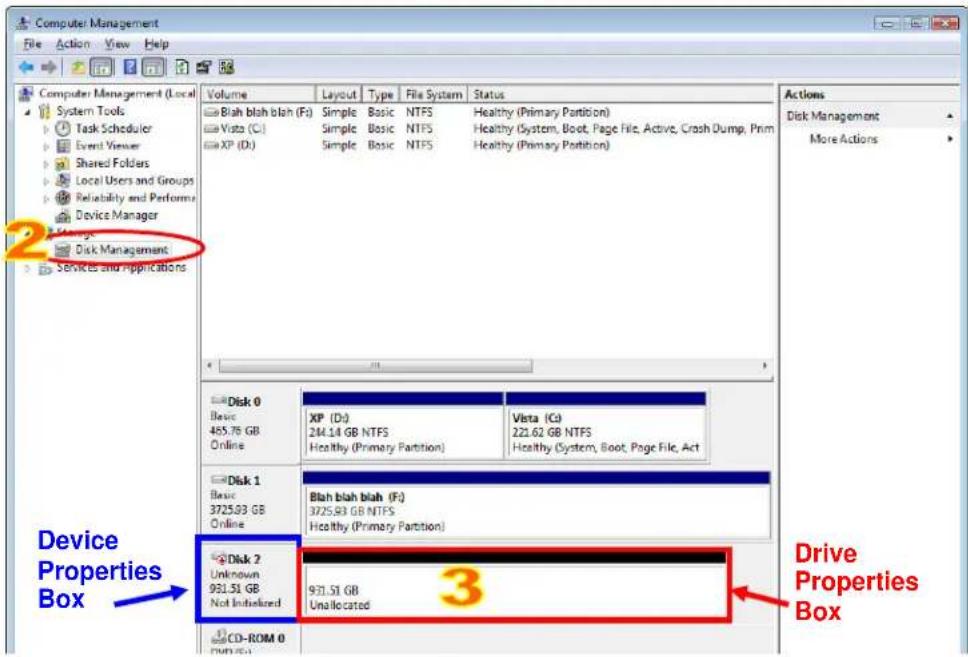Click the Event Viewer icon in the tree
Screen dimensions: 968x657
point(63,146)
